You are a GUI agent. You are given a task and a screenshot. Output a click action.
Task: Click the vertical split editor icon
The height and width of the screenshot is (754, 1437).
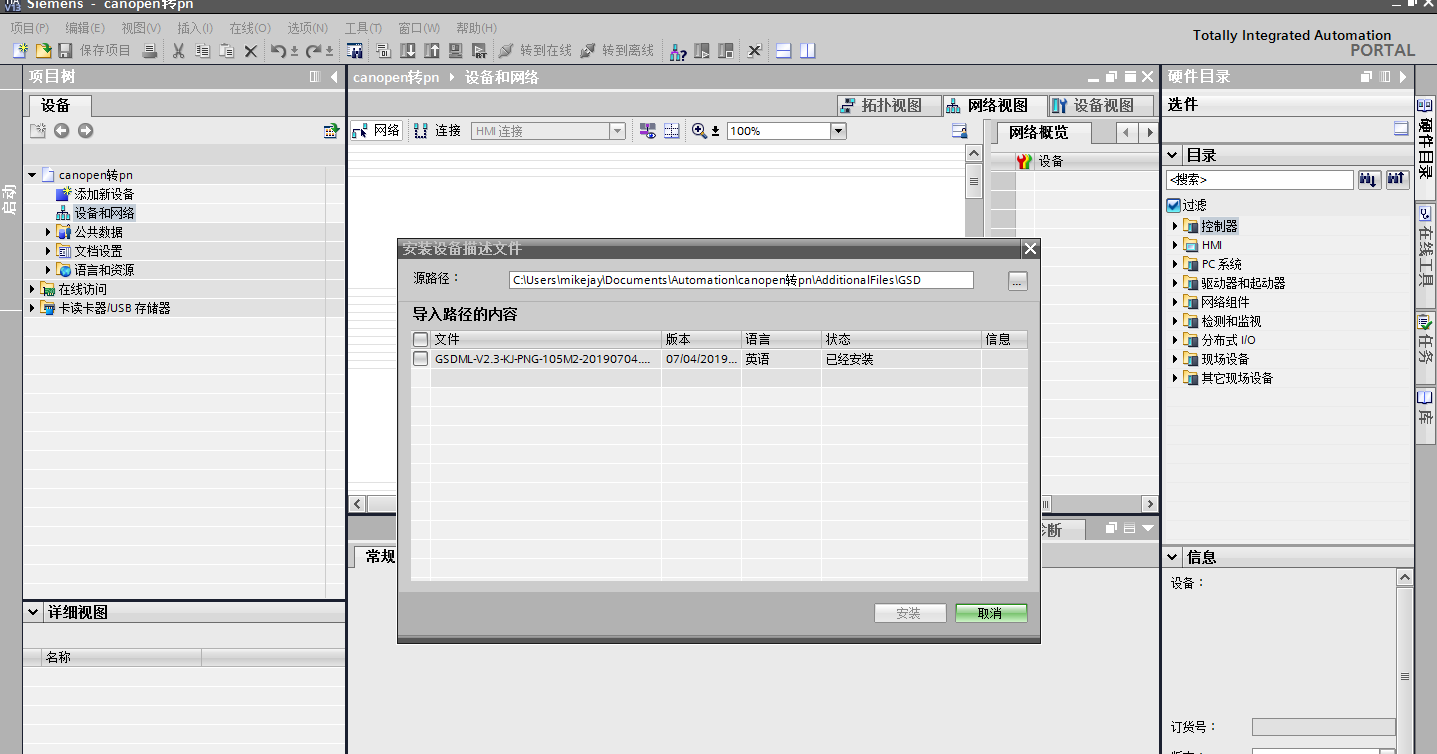(x=807, y=50)
